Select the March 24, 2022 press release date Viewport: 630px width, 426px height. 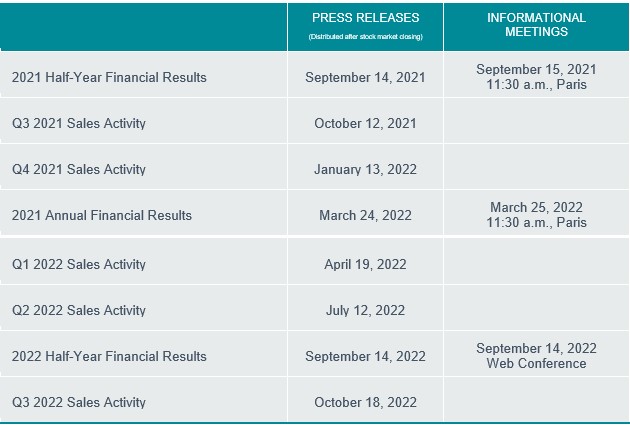tap(365, 215)
